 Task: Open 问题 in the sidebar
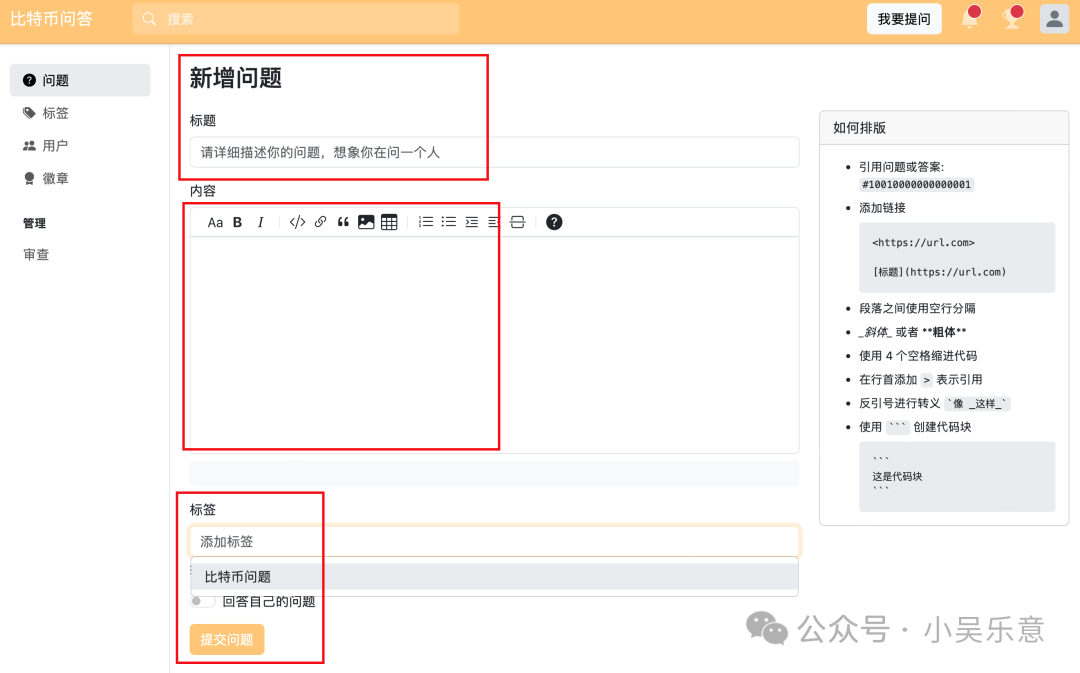point(80,80)
